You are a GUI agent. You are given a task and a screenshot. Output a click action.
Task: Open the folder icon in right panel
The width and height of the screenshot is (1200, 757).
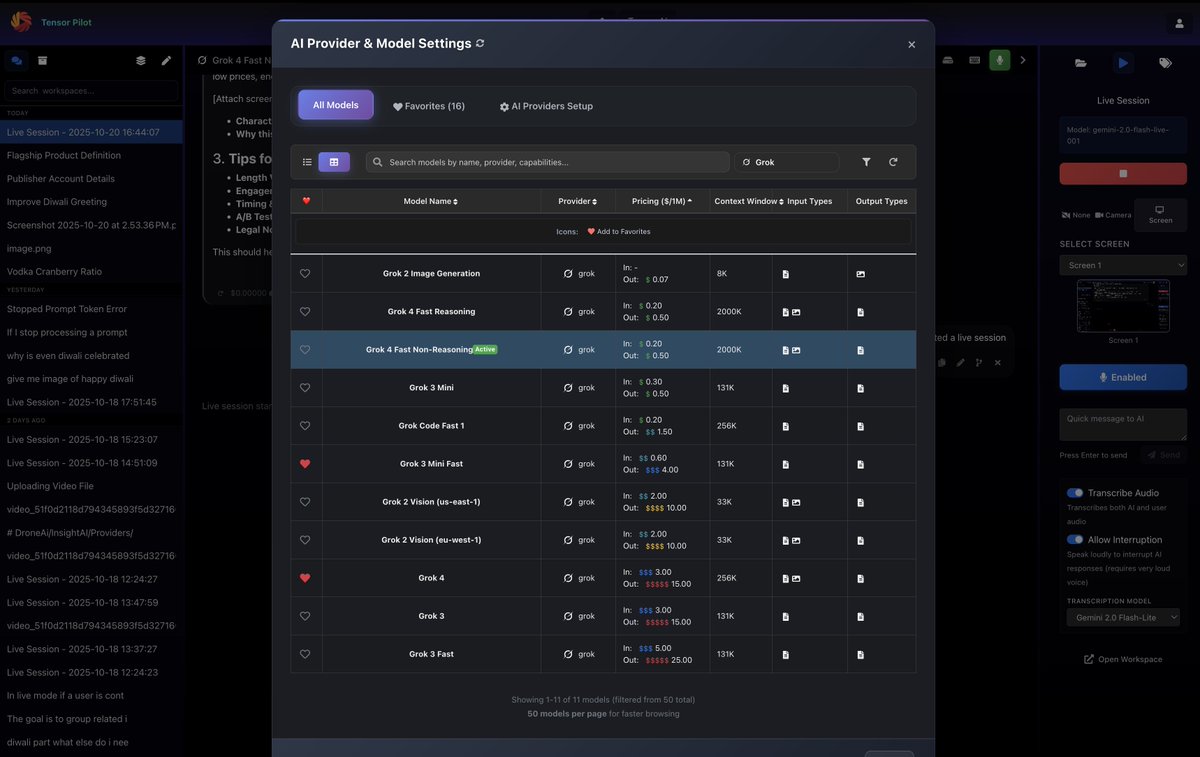[1080, 63]
